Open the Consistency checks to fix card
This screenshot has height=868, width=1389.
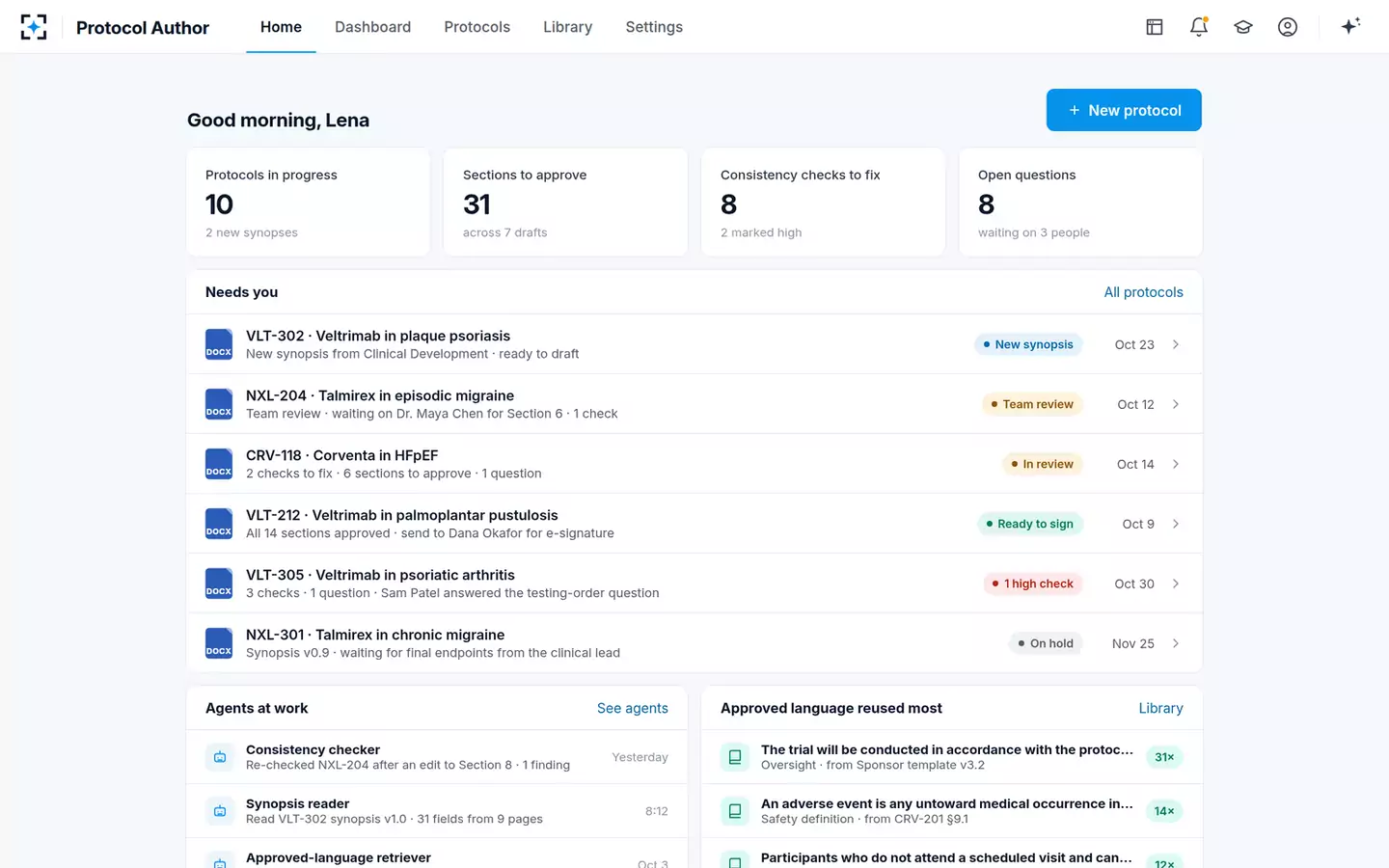pos(823,203)
